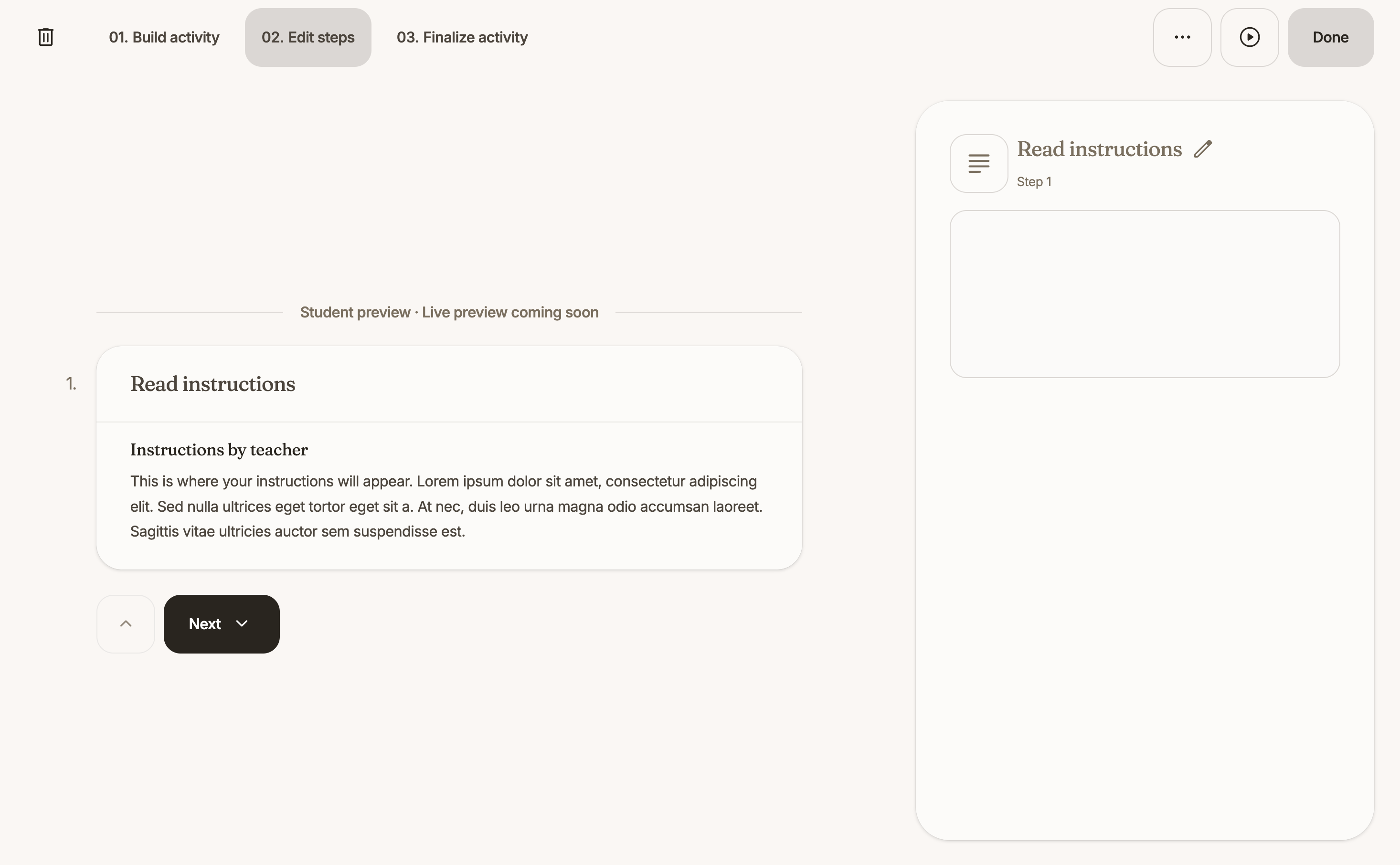Click the step number 1. label

tap(71, 384)
